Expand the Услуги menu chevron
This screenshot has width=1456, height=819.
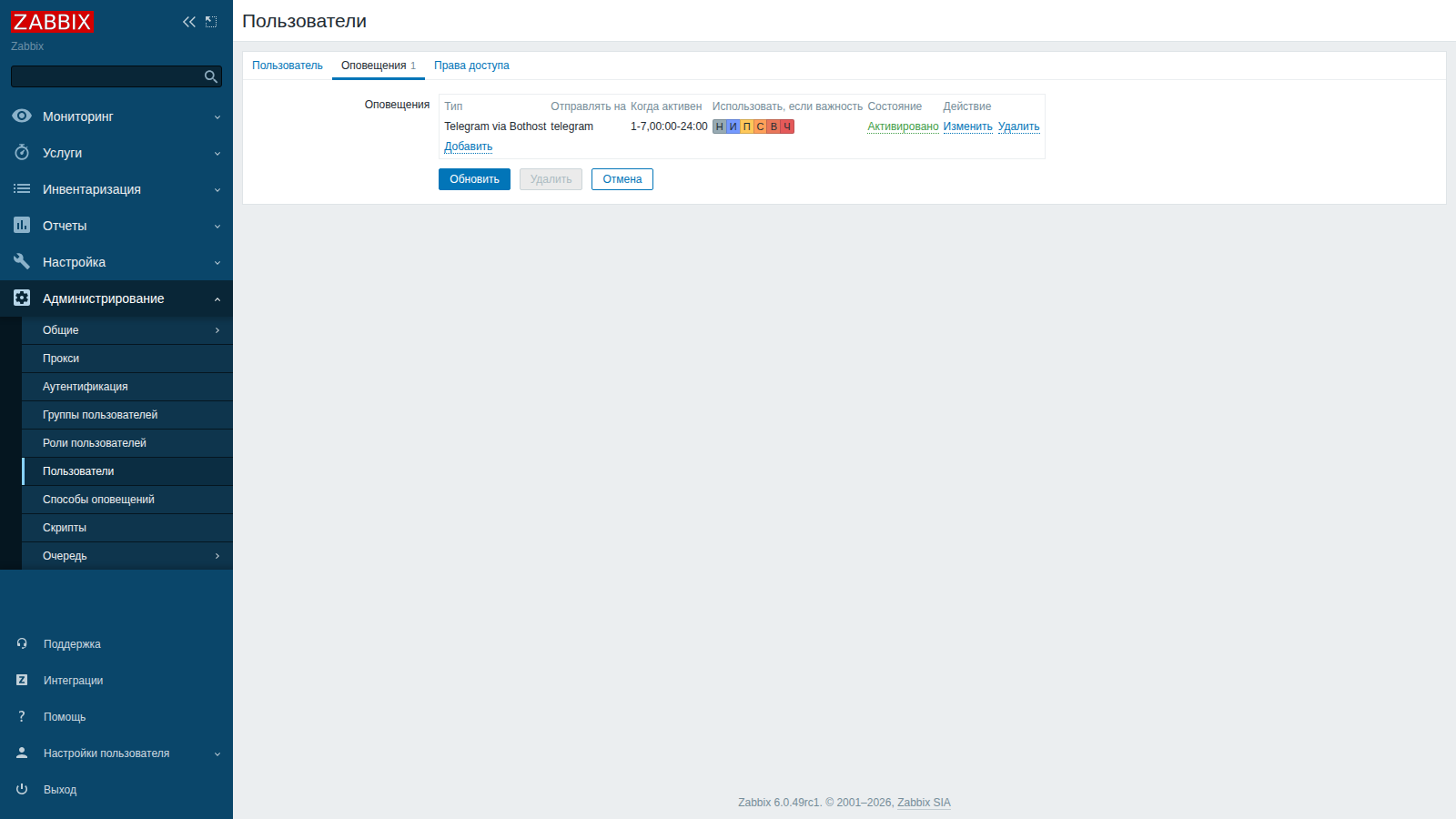[217, 153]
